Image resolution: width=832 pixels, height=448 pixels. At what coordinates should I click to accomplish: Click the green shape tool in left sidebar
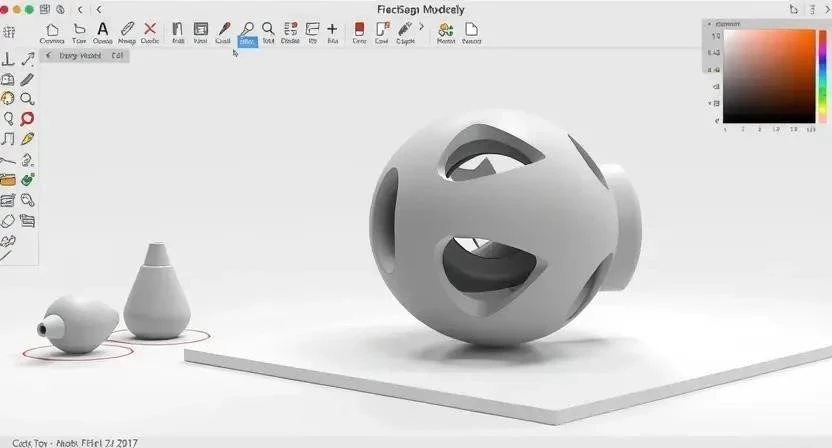(28, 180)
